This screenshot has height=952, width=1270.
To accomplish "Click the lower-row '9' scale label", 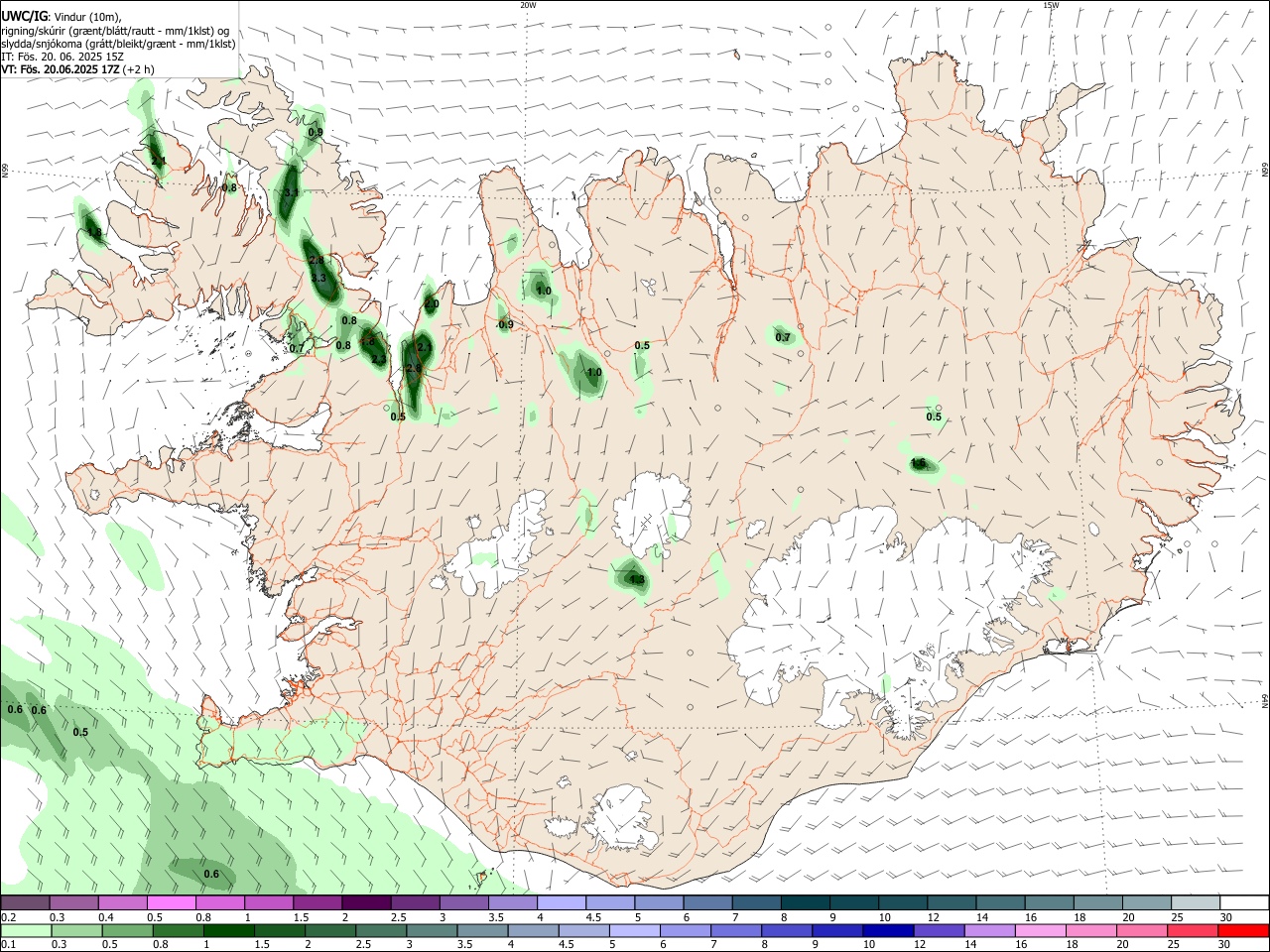I will pyautogui.click(x=815, y=944).
